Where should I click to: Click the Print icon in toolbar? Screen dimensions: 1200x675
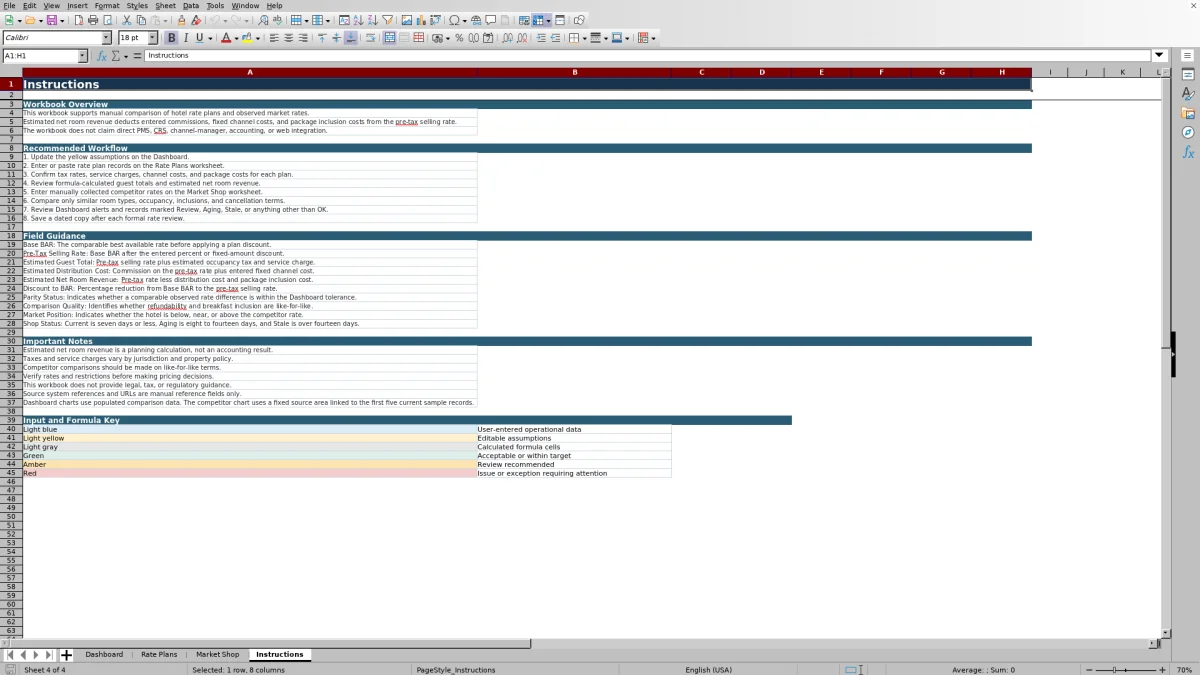click(92, 20)
